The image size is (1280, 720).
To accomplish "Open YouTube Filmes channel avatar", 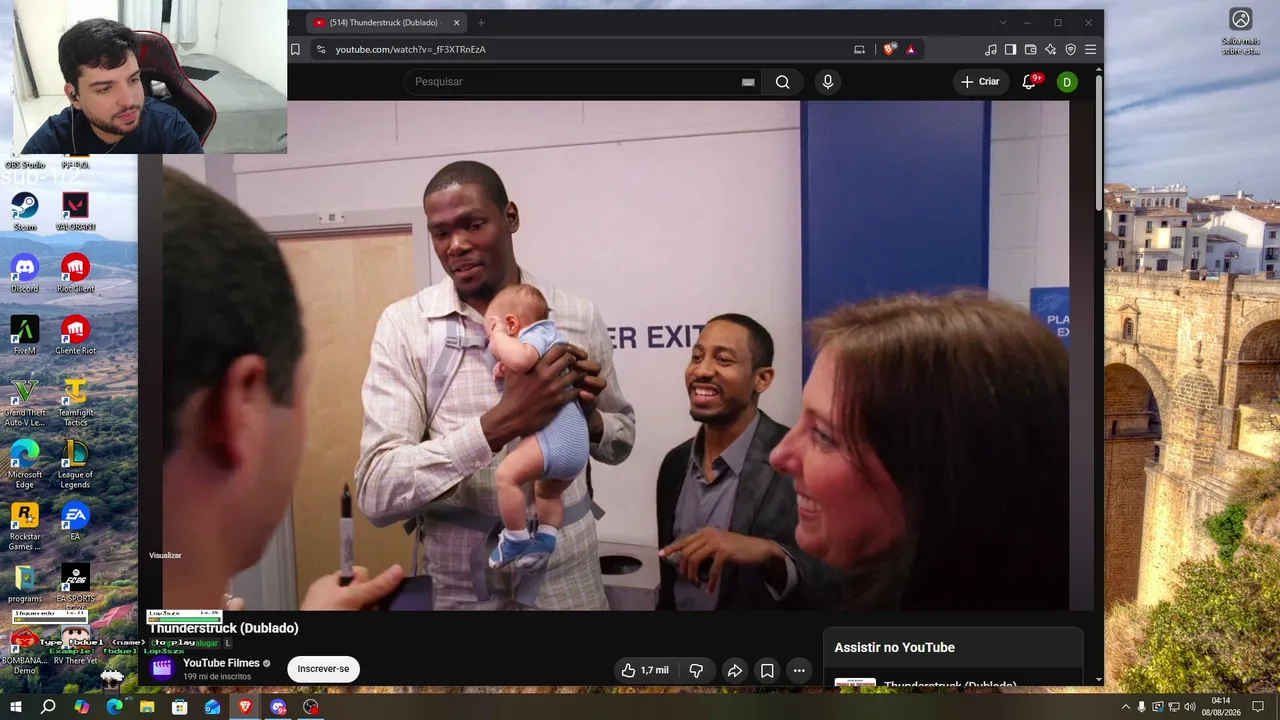I will click(162, 668).
